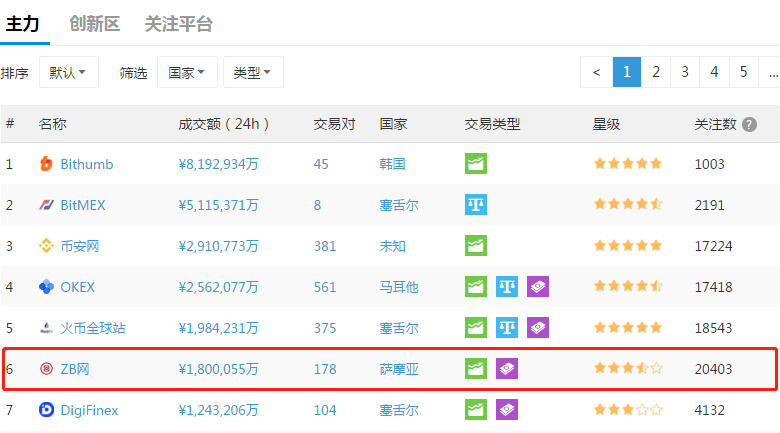Go to page 5

pos(744,72)
